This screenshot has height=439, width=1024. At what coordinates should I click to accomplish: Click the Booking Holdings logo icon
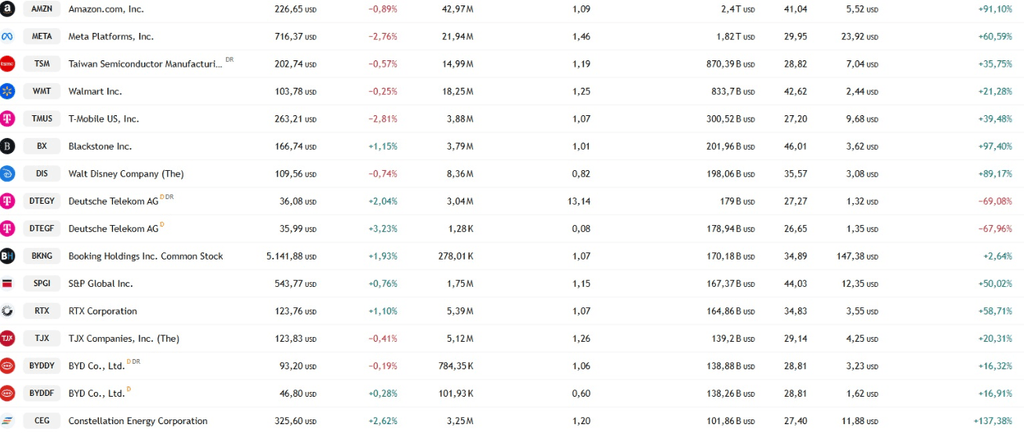pos(8,256)
